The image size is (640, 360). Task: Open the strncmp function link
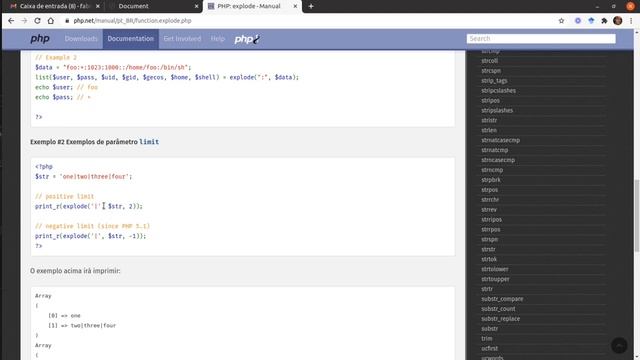tap(492, 170)
